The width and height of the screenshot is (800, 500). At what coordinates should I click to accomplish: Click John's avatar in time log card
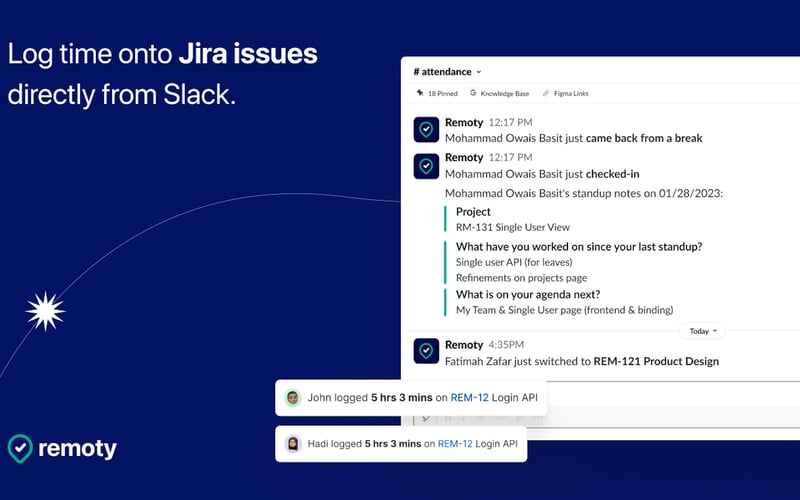(292, 397)
